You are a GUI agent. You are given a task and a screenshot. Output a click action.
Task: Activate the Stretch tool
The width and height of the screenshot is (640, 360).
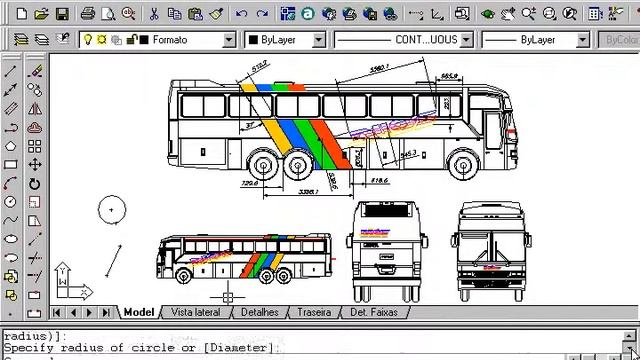point(35,221)
